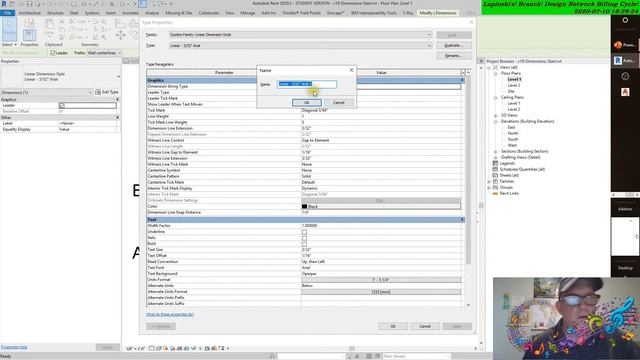Select Level 2 under Floor Plans

point(513,85)
